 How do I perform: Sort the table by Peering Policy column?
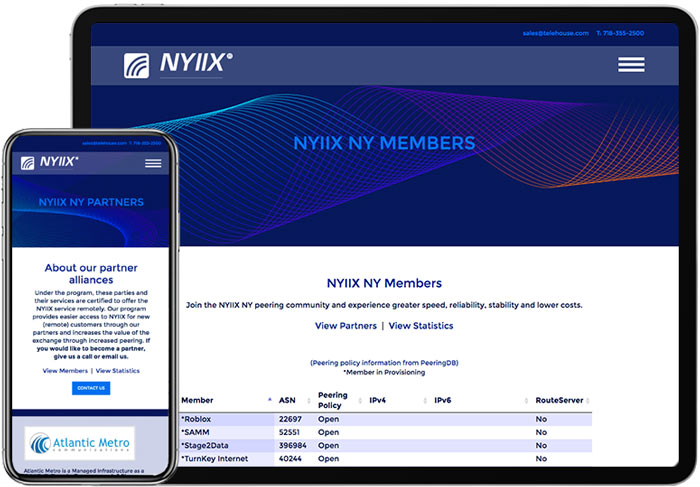pyautogui.click(x=339, y=400)
